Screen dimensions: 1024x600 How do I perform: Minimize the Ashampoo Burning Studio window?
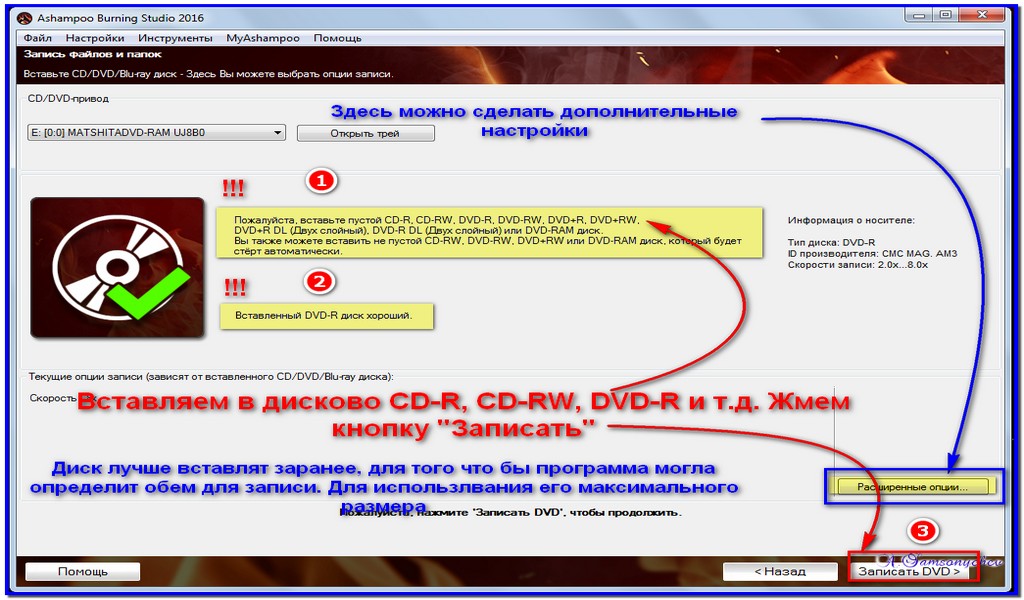(x=918, y=14)
